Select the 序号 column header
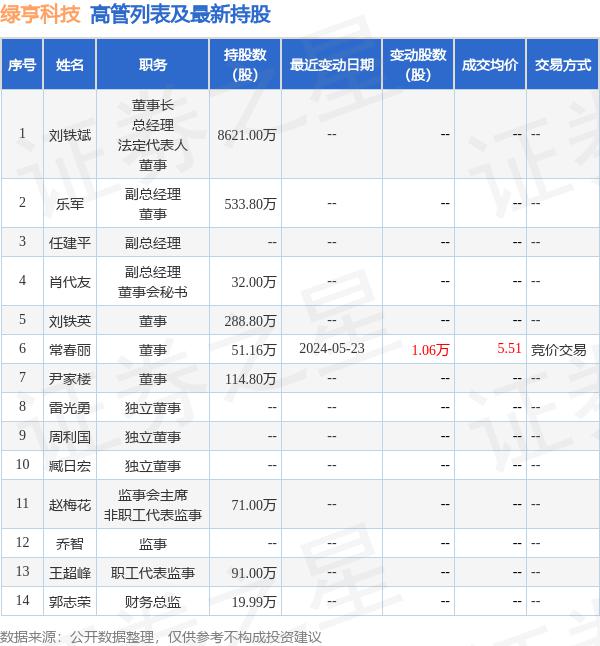 tap(22, 65)
